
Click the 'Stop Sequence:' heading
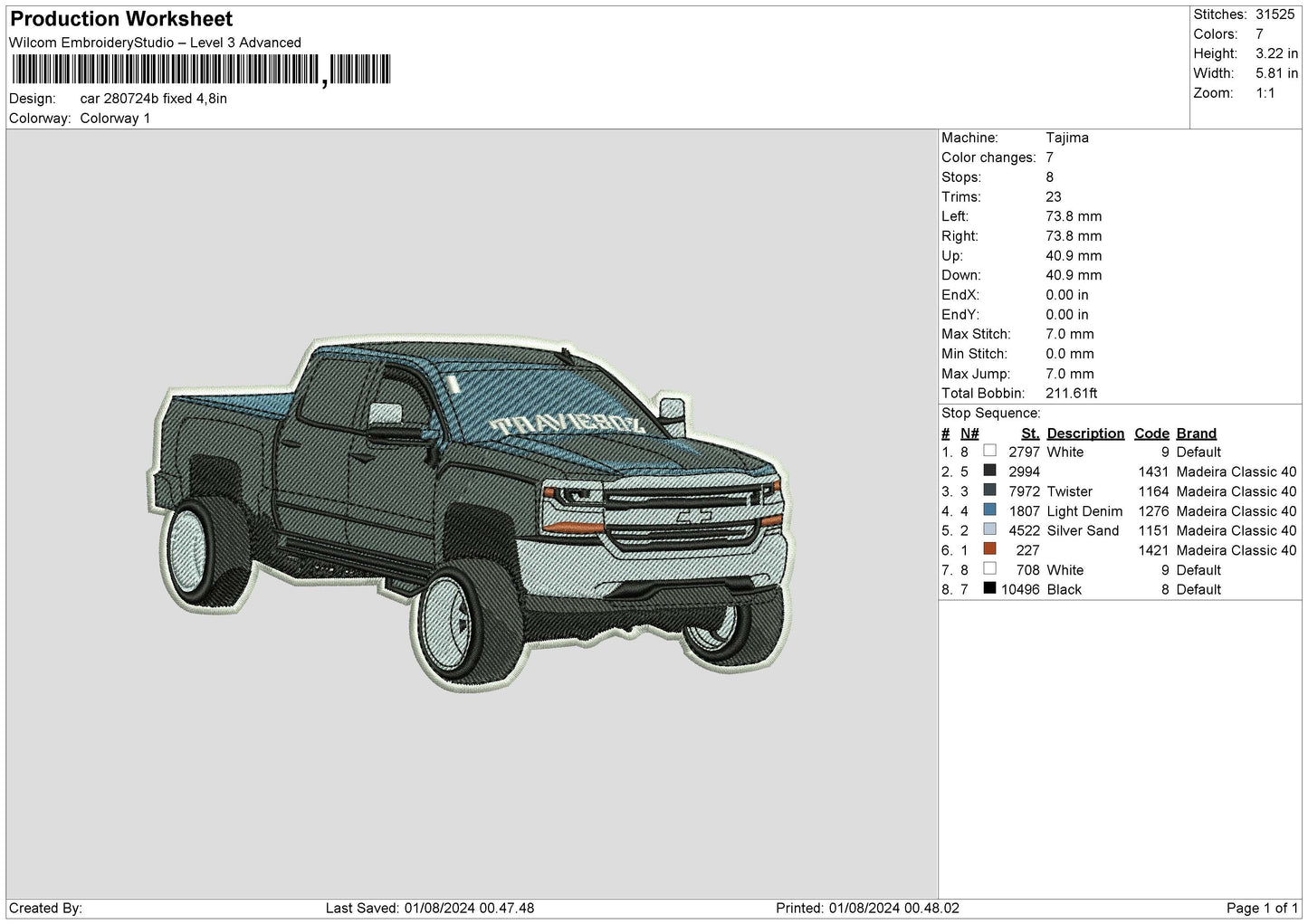tap(991, 414)
